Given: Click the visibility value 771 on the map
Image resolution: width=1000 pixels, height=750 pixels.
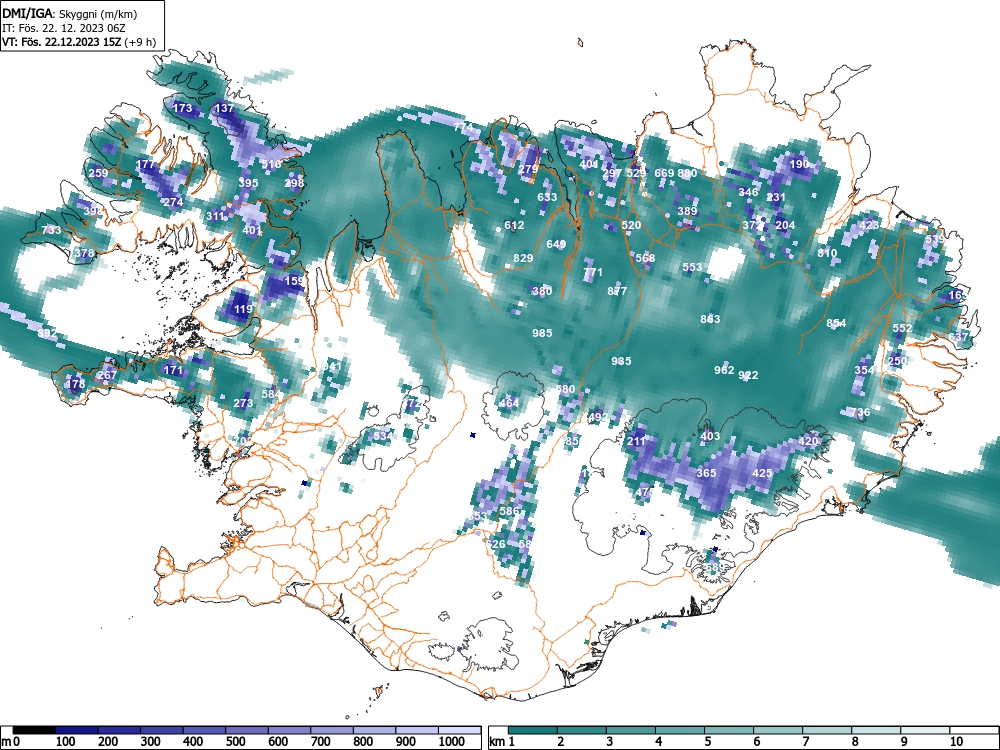Looking at the screenshot, I should 592,272.
